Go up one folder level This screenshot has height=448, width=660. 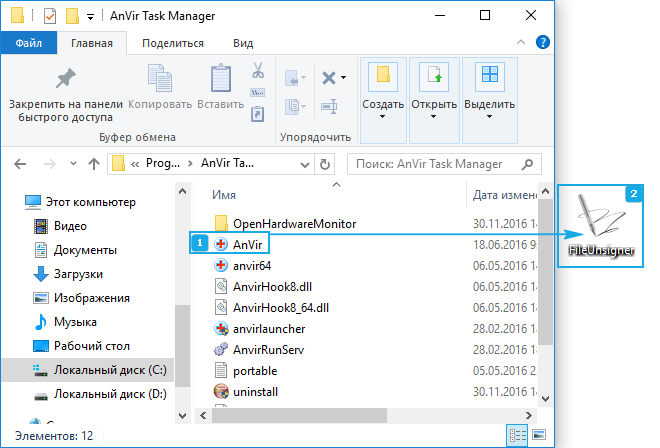[93, 163]
